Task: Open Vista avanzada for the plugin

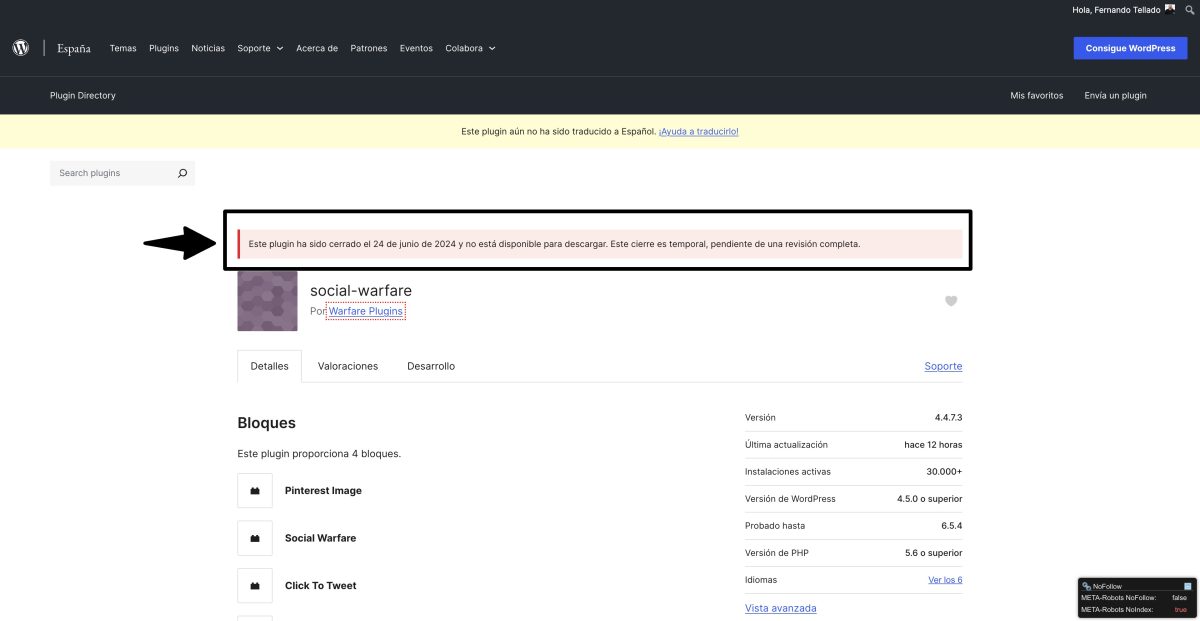Action: coord(780,607)
